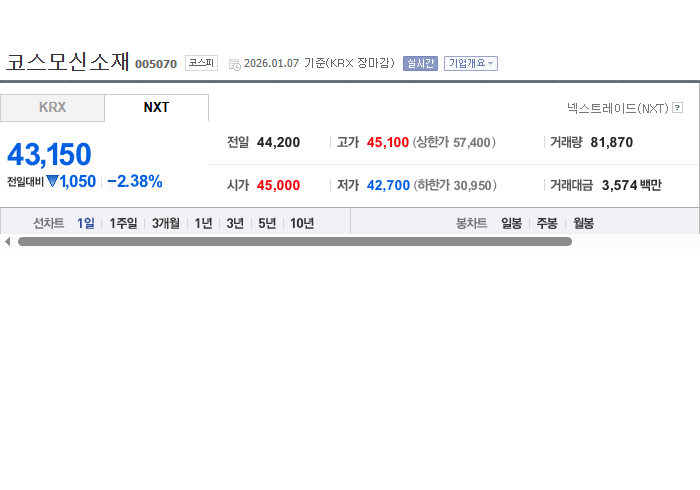Show the 월봉 candle chart

click(583, 223)
